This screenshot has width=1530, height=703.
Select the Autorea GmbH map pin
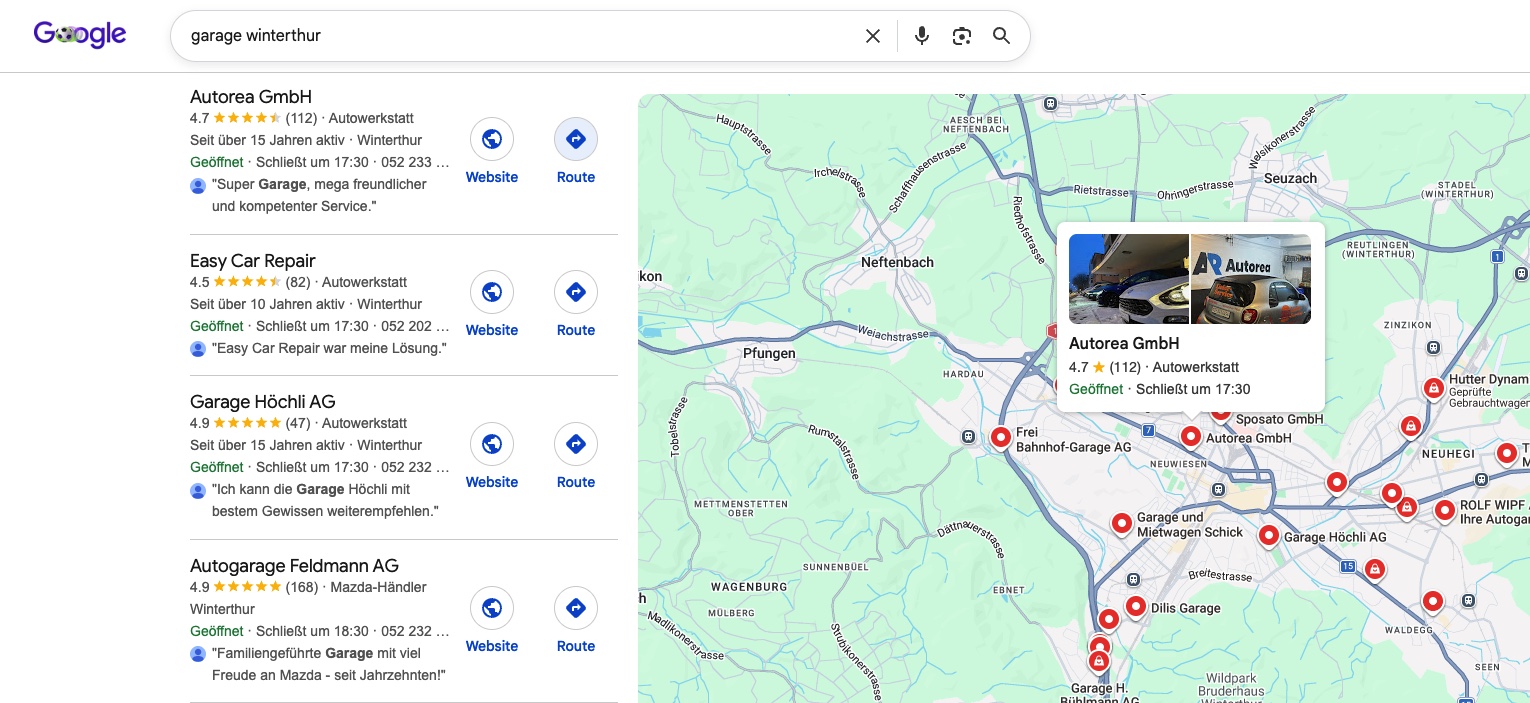(x=1190, y=436)
